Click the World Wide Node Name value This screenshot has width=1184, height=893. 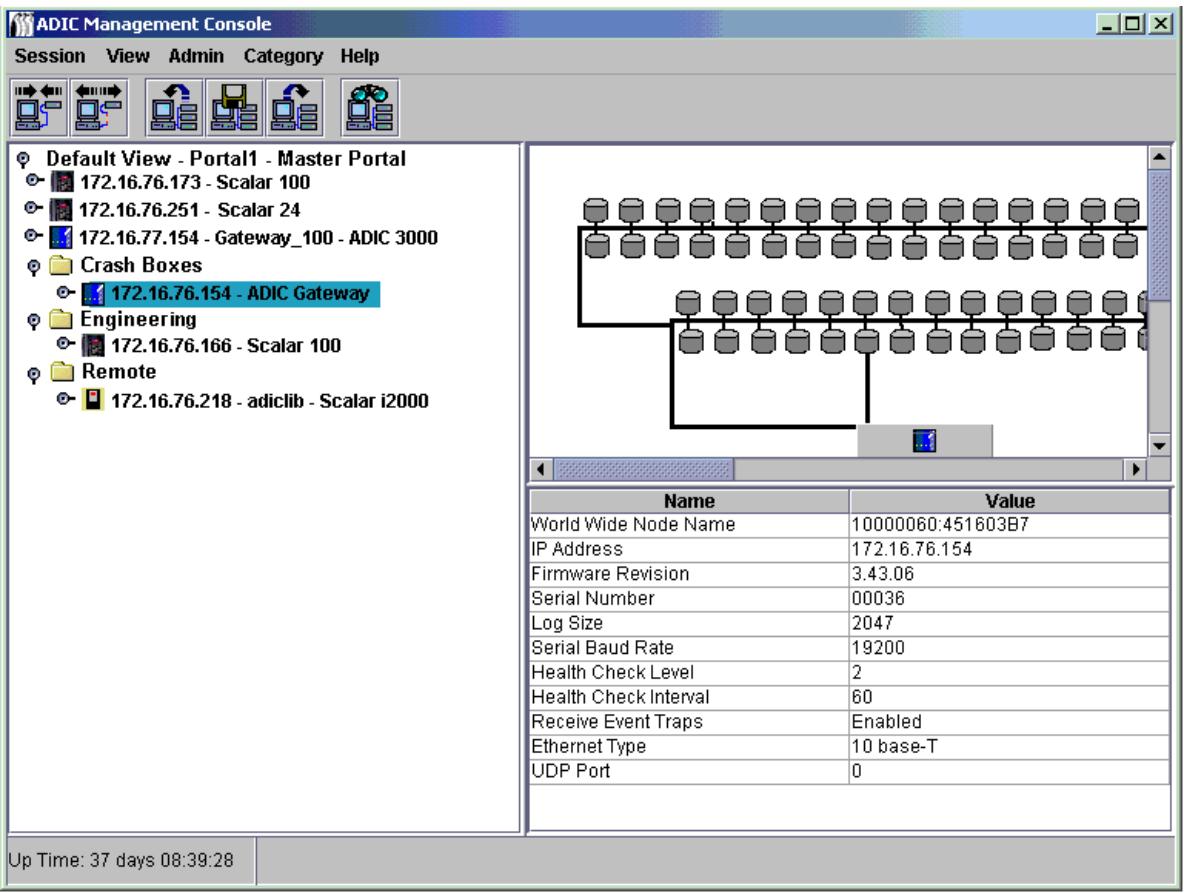(x=940, y=525)
